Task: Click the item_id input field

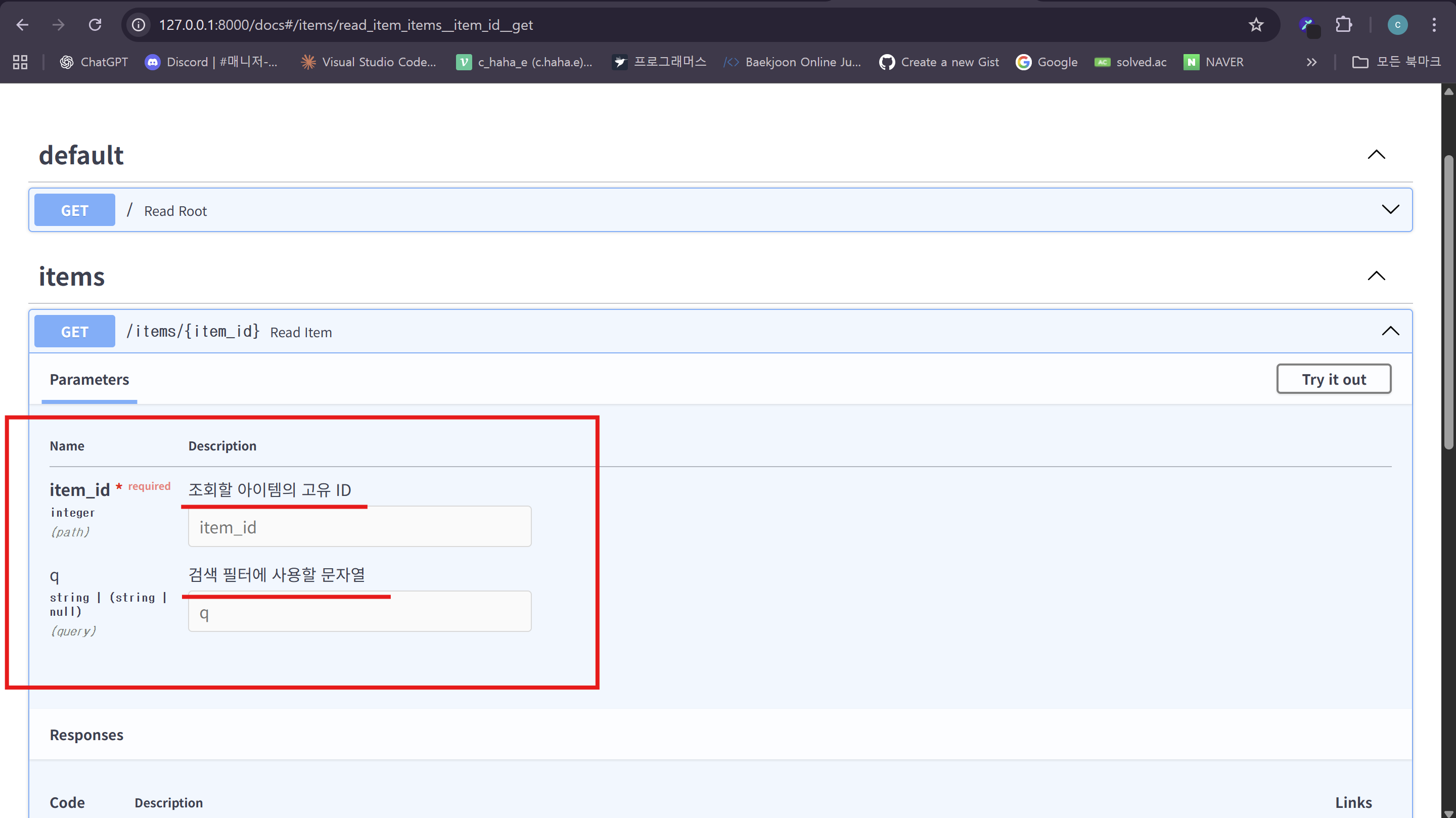Action: (x=359, y=527)
